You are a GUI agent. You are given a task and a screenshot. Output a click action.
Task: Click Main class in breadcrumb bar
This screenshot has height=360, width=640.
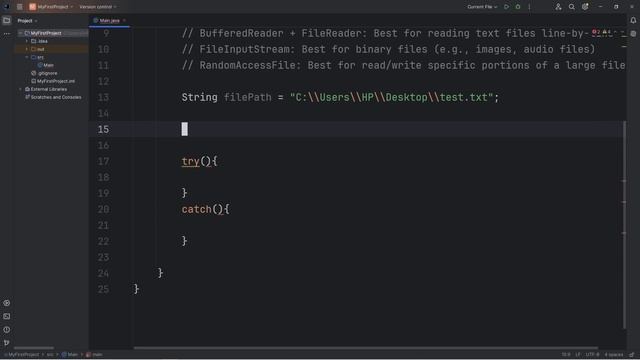pyautogui.click(x=70, y=355)
